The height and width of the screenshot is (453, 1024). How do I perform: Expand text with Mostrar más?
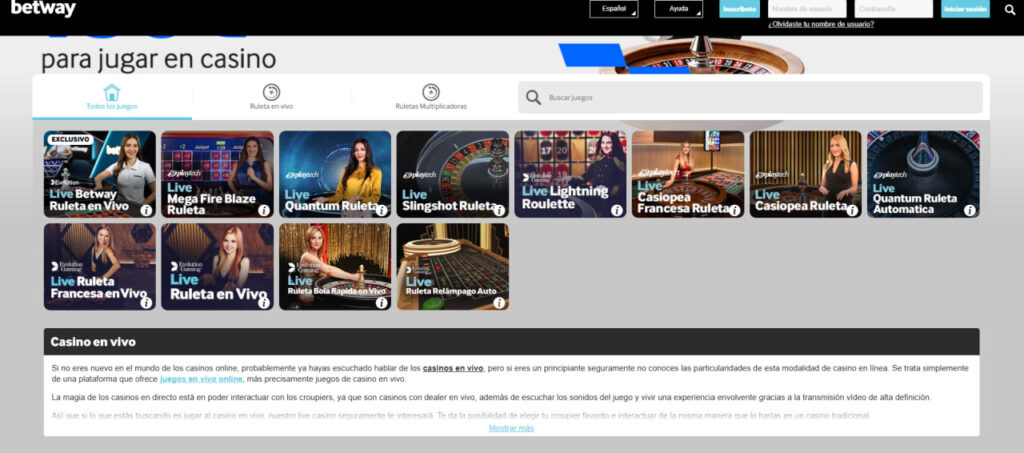click(x=511, y=428)
